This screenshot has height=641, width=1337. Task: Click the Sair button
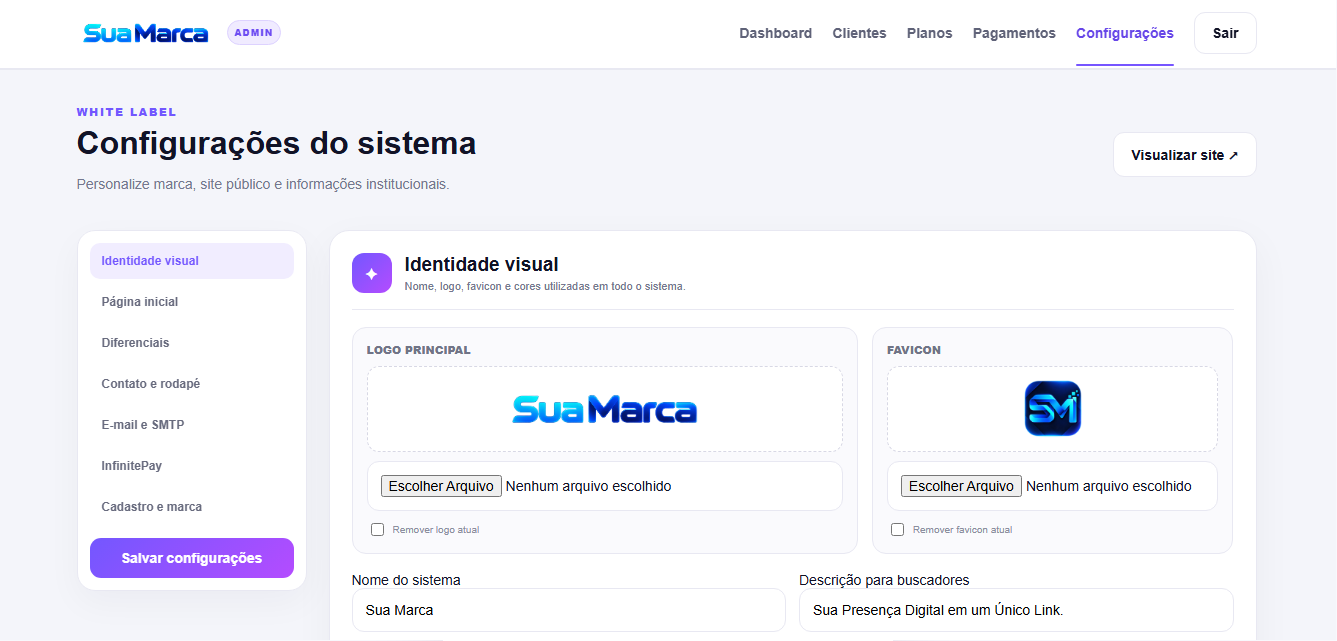point(1225,33)
